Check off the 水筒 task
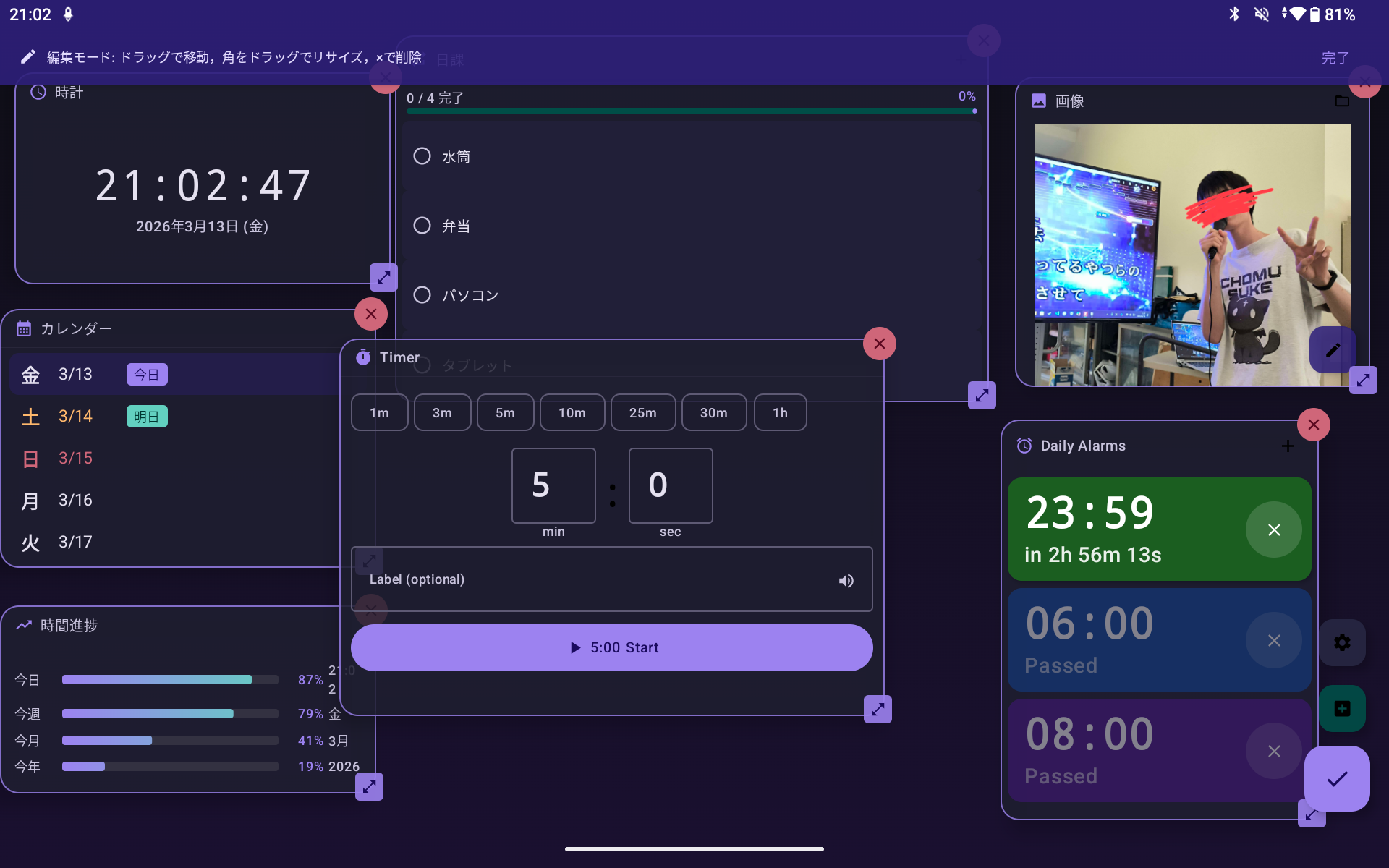Image resolution: width=1389 pixels, height=868 pixels. point(422,156)
